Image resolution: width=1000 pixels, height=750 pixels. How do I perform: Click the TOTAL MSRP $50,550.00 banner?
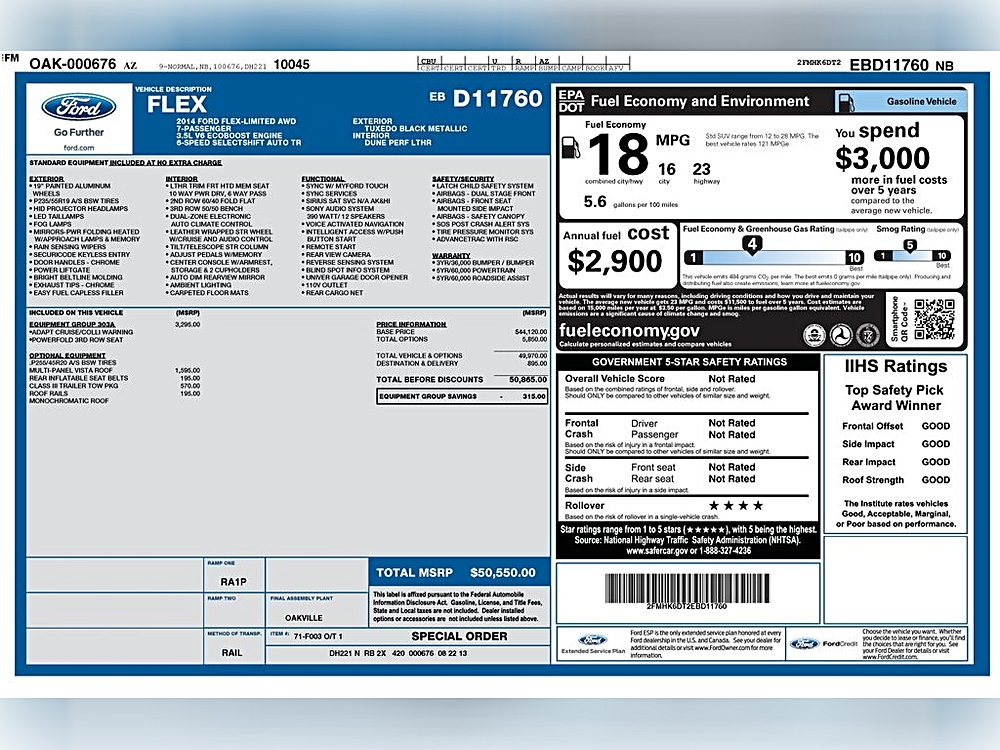coord(459,572)
